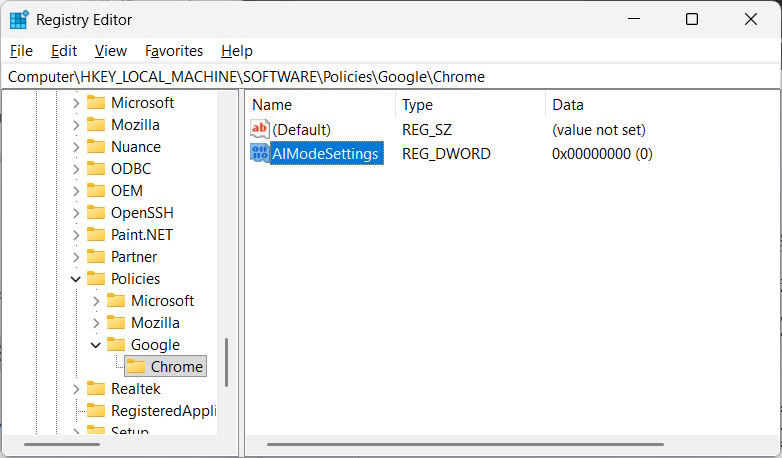
Task: Select the Microsoft folder icon above Mozilla under SOFTWARE
Action: [x=96, y=103]
